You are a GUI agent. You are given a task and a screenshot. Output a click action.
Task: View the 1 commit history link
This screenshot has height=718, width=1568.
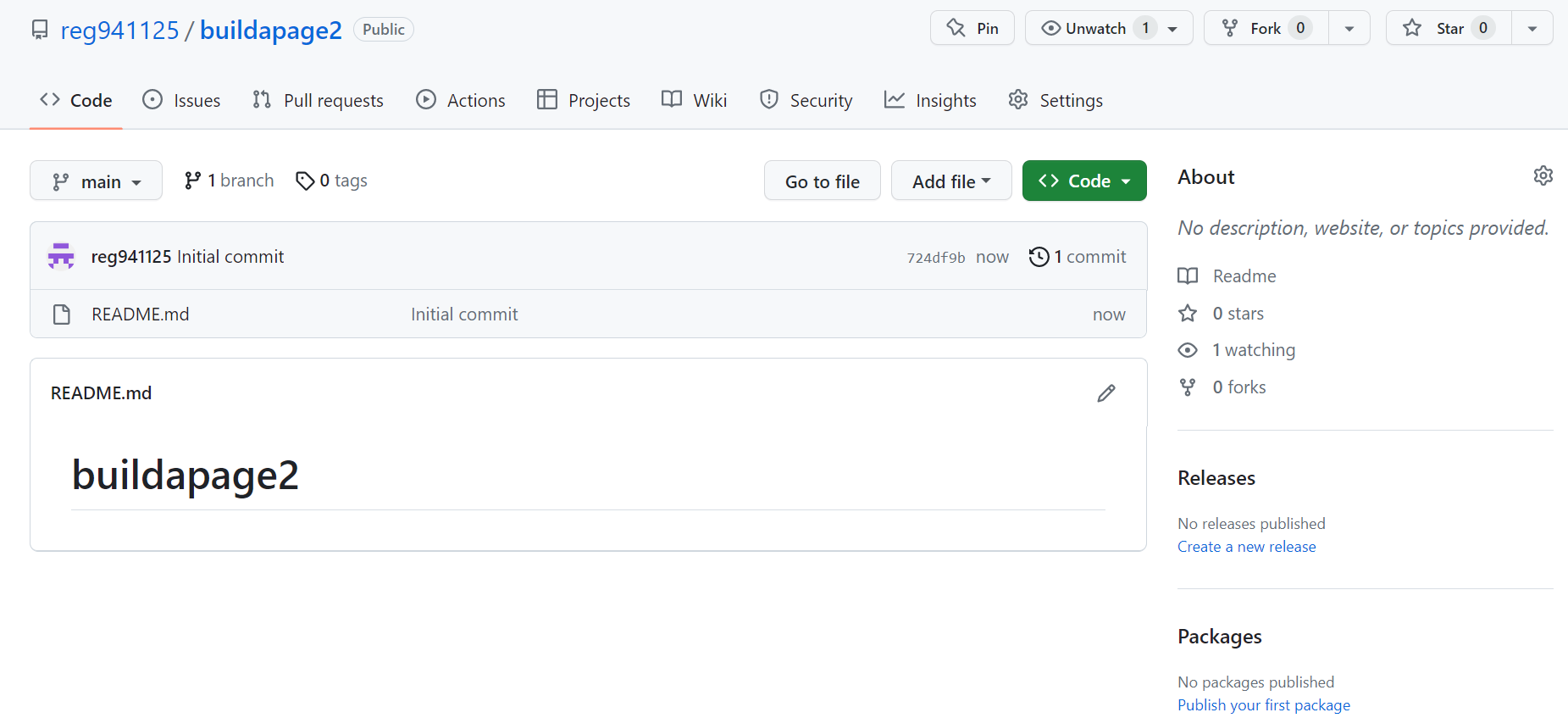1078,257
